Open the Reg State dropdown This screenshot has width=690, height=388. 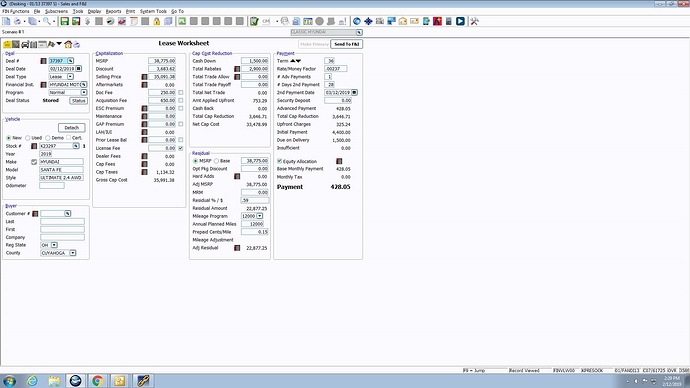(54, 245)
